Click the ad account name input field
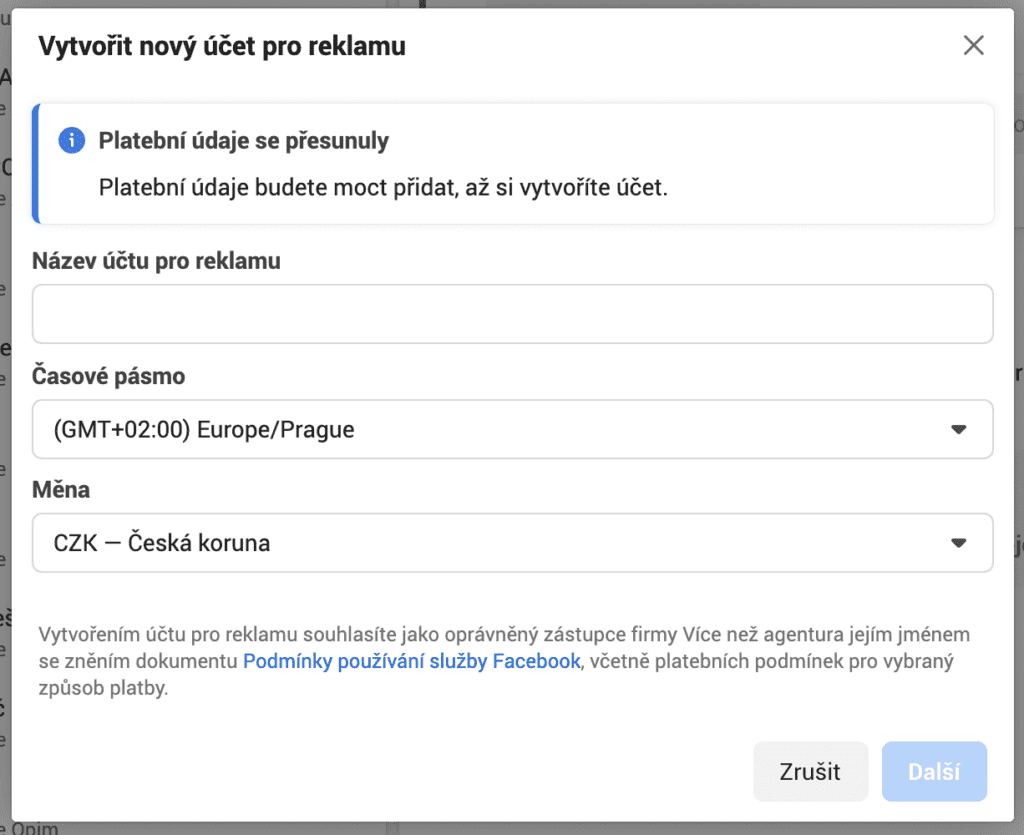This screenshot has height=835, width=1024. coord(512,314)
